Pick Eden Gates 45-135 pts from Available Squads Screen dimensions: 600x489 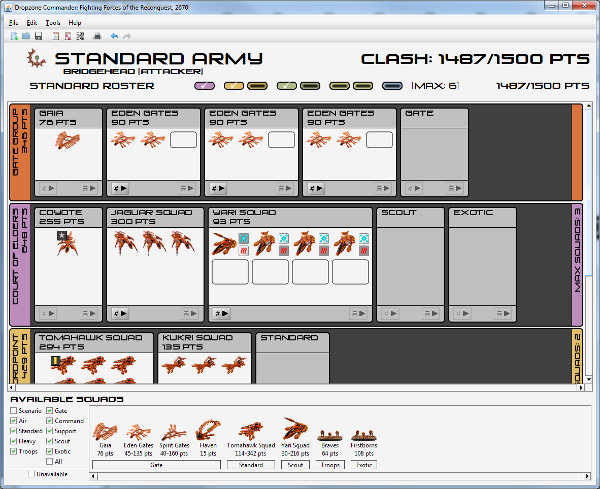coord(138,440)
